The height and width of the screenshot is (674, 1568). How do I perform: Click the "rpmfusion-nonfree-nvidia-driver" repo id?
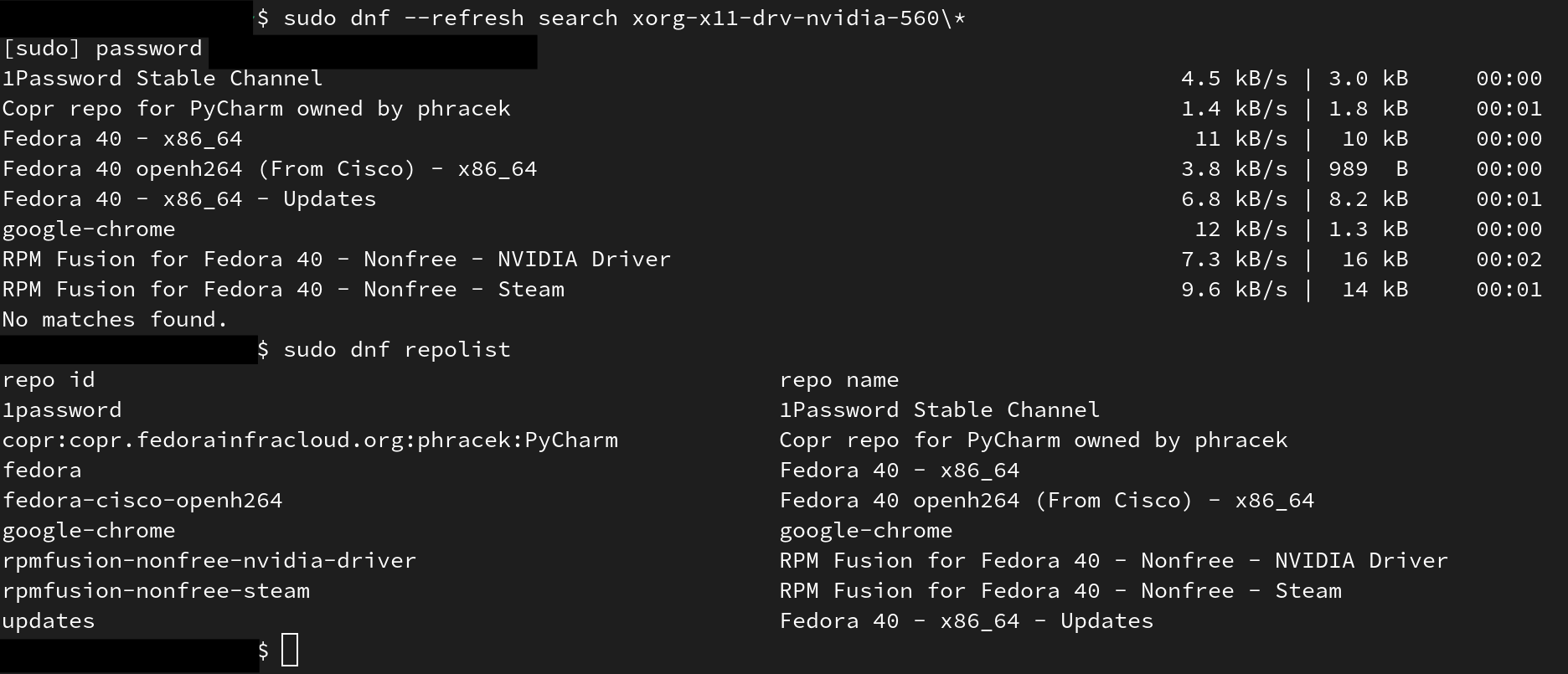pyautogui.click(x=209, y=561)
